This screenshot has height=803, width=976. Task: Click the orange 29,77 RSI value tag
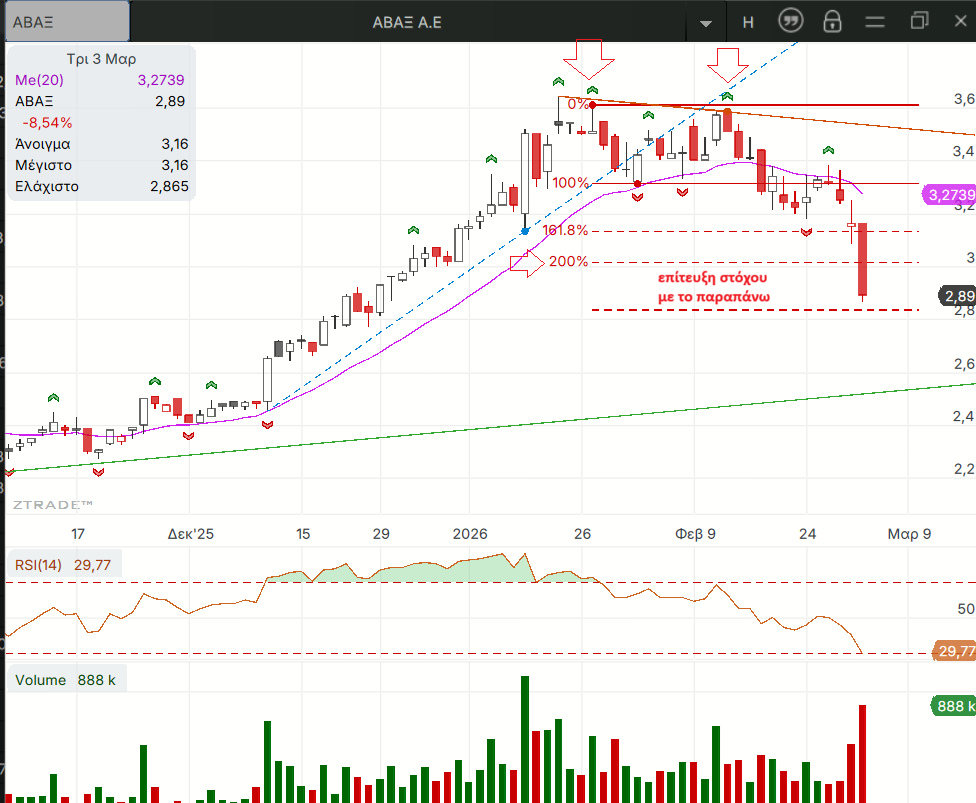[x=955, y=652]
